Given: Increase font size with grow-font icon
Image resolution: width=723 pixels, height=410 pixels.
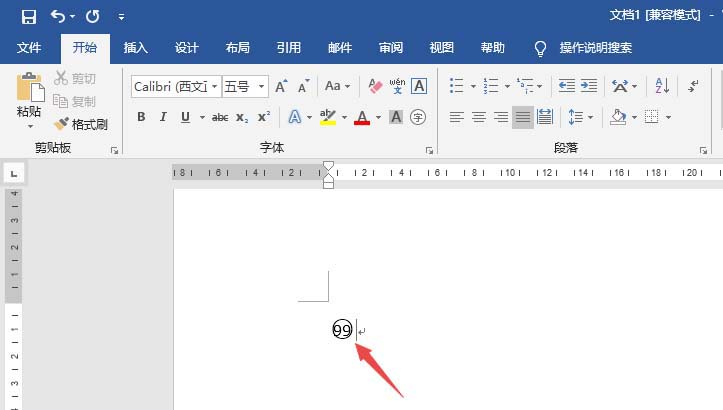Looking at the screenshot, I should (281, 86).
